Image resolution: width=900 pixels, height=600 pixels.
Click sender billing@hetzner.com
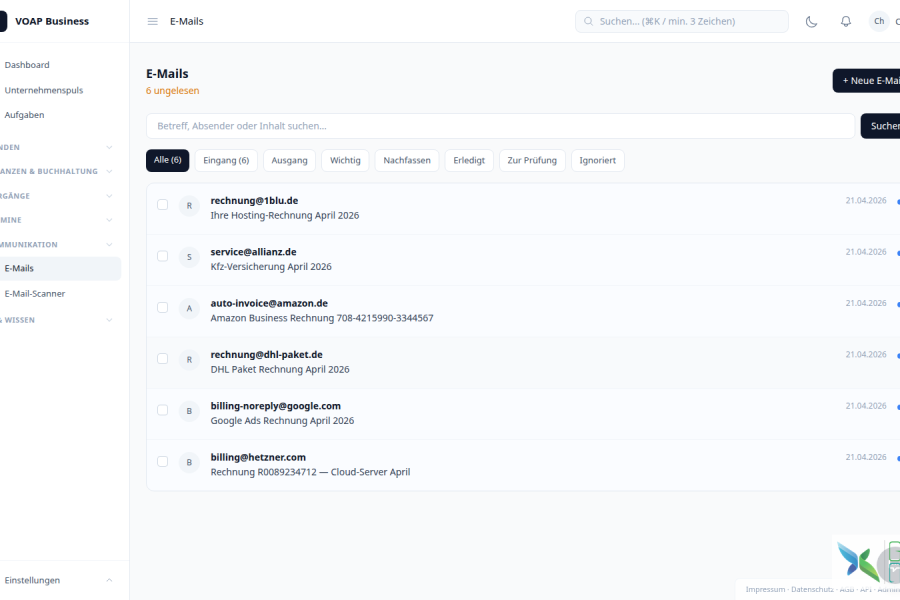pyautogui.click(x=258, y=457)
